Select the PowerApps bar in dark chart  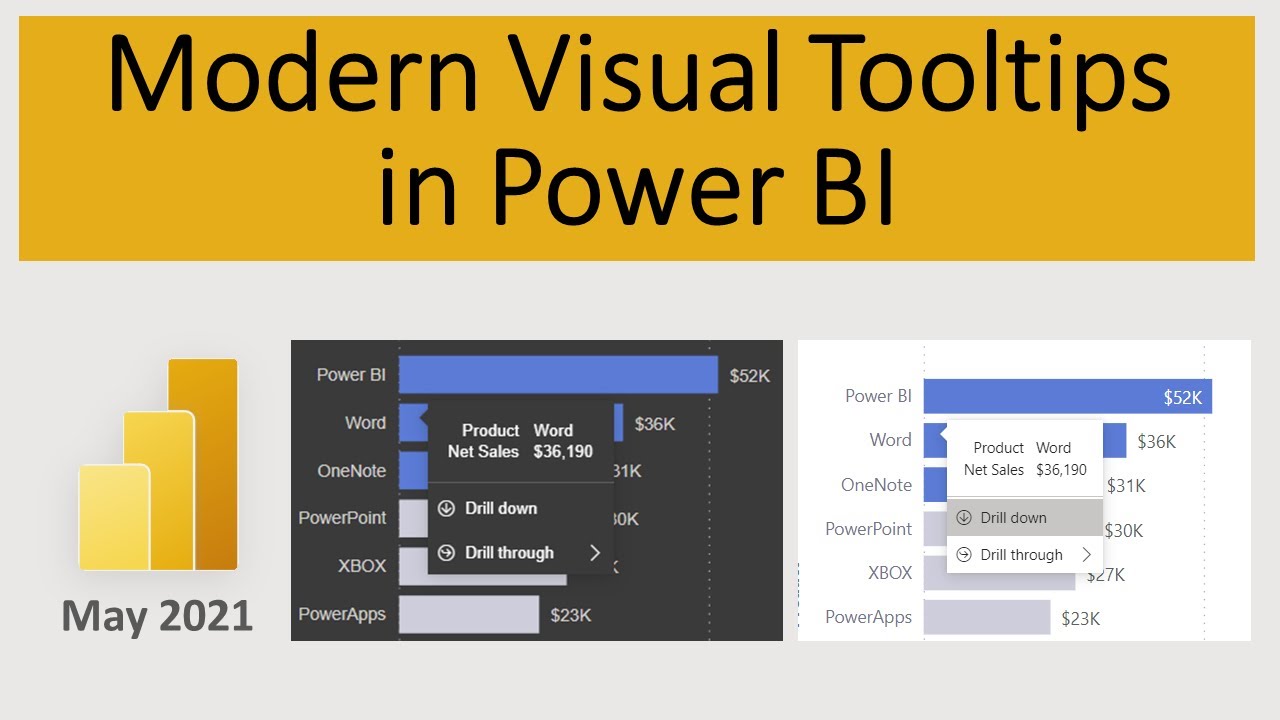click(x=469, y=614)
